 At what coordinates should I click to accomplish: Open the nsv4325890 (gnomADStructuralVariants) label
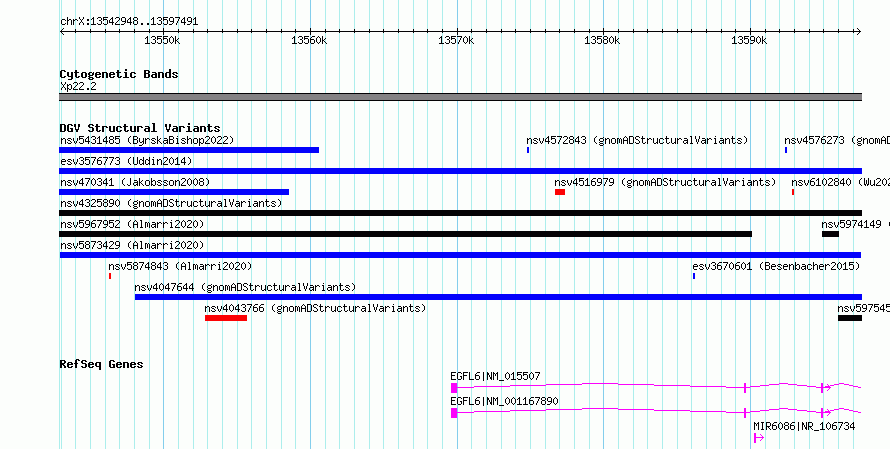[171, 203]
